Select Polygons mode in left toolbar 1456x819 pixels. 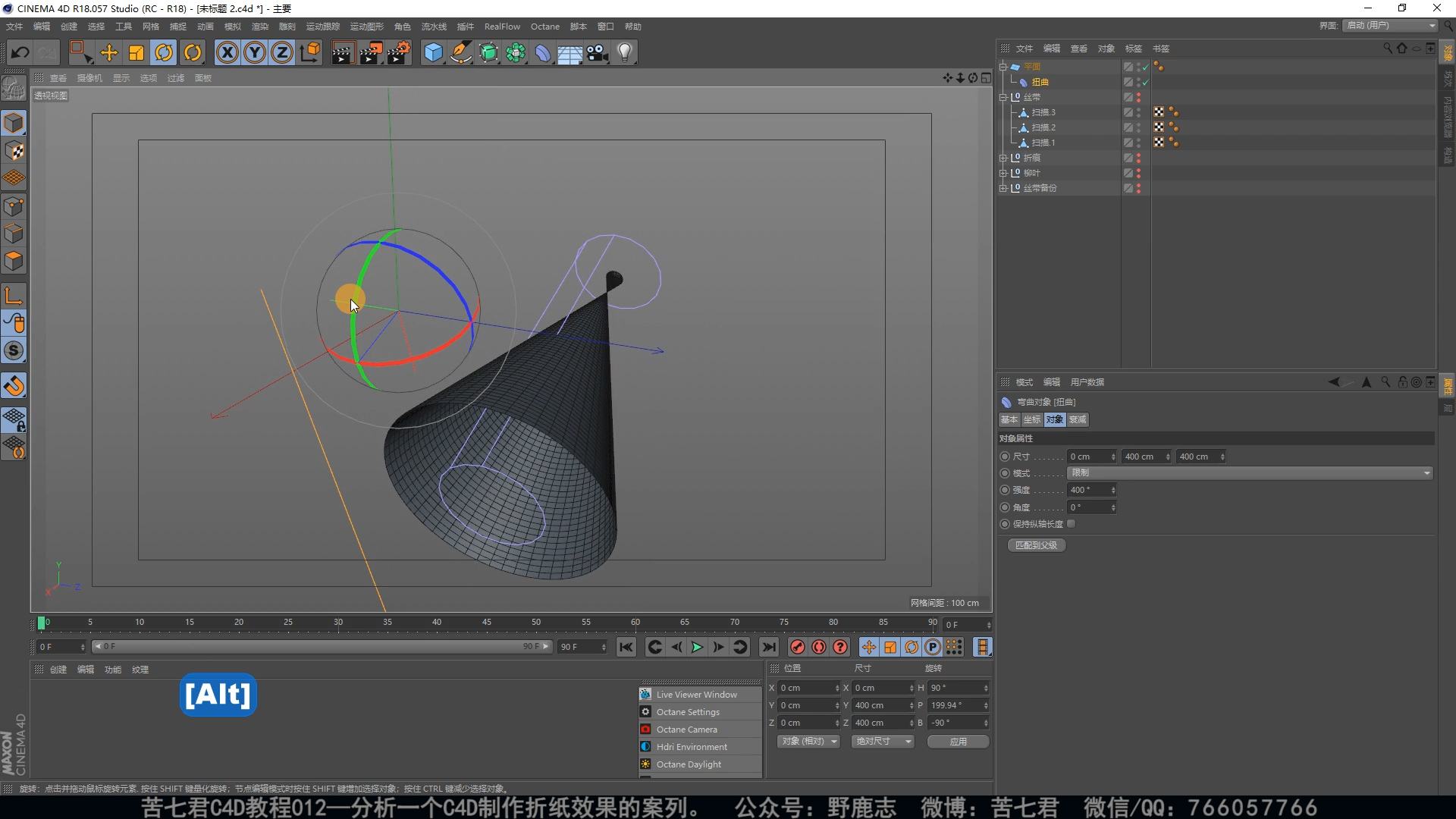click(14, 261)
